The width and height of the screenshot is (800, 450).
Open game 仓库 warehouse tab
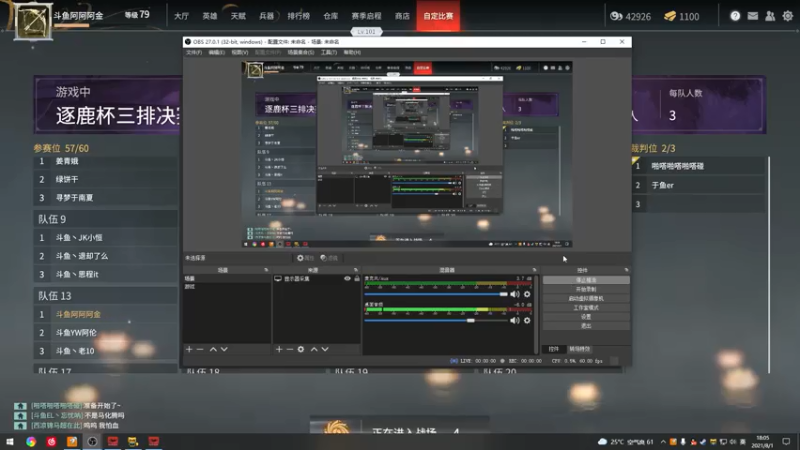point(331,16)
